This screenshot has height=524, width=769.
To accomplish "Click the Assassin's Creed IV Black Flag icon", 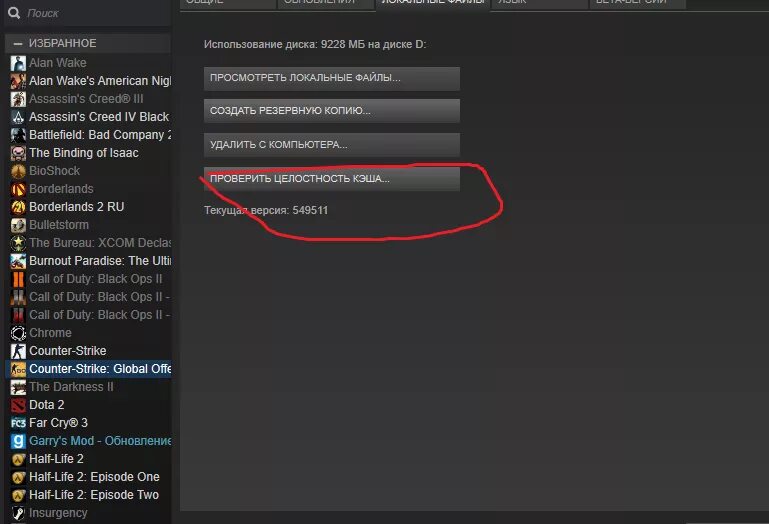I will click(x=18, y=117).
